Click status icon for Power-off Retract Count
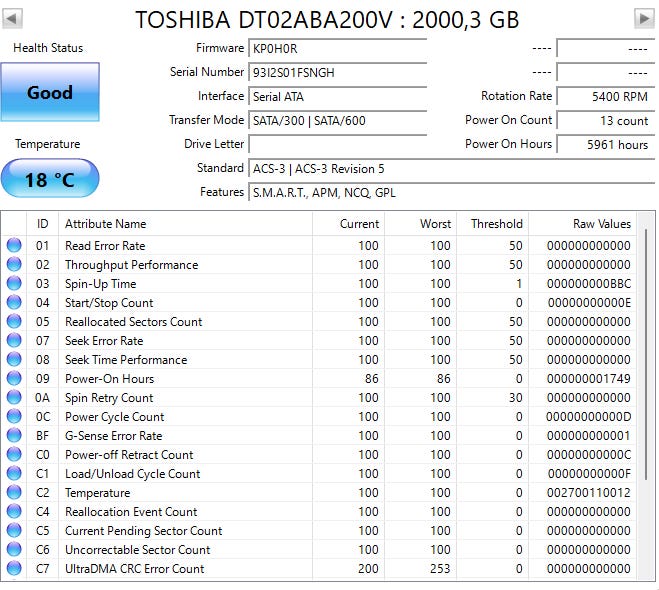The width and height of the screenshot is (659, 590). coord(14,454)
